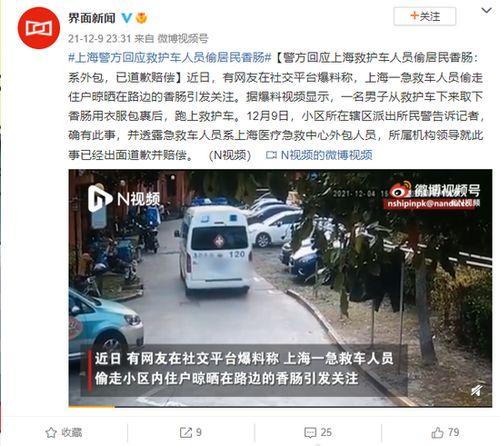The height and width of the screenshot is (446, 500).
Task: Expand the post options chevron
Action: point(486,11)
